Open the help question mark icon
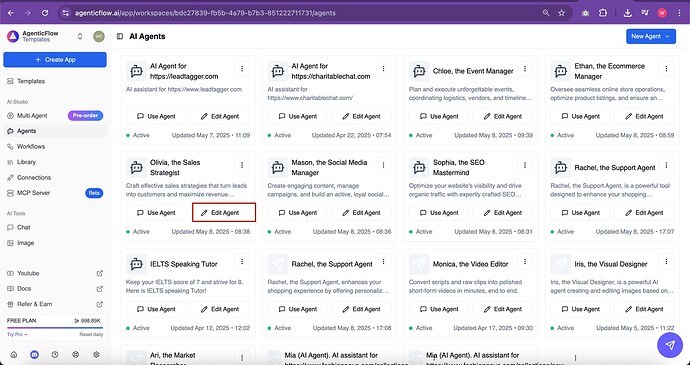Screen dimensions: 690x365 point(55,355)
